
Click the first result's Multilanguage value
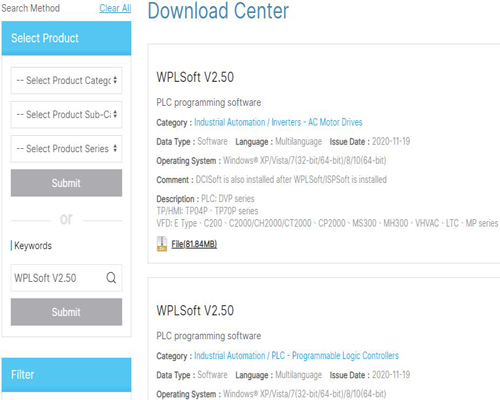(299, 142)
